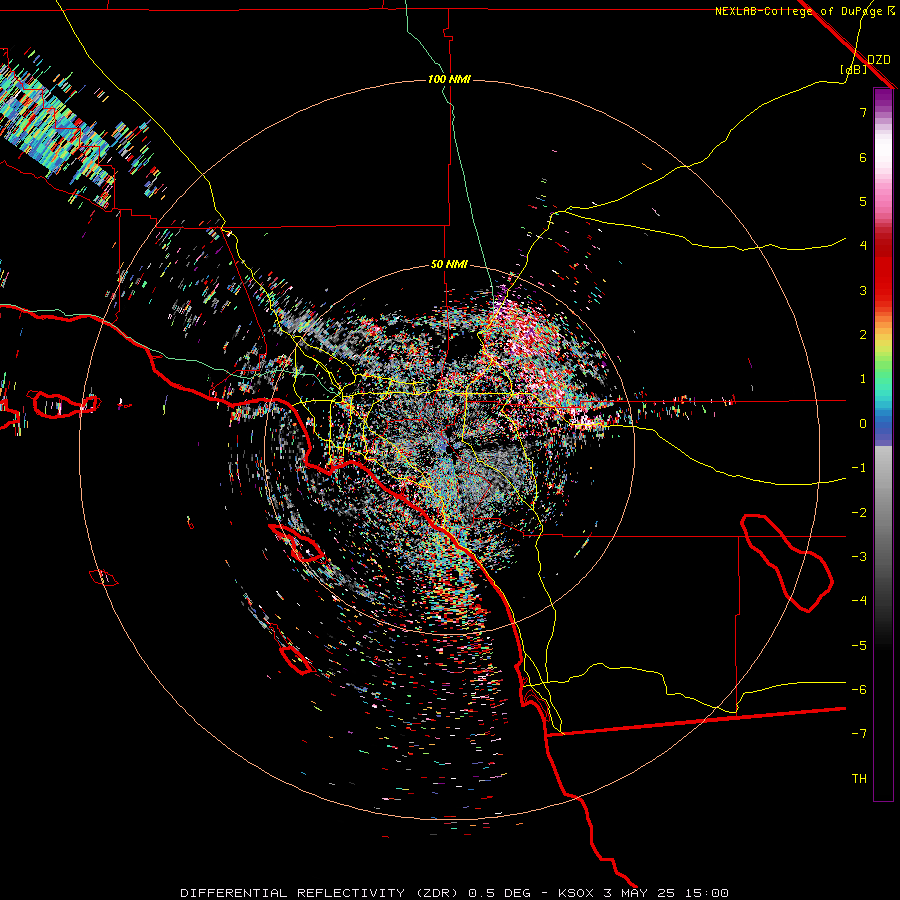Click the -6 value on the color scale
The width and height of the screenshot is (900, 900).
click(859, 690)
